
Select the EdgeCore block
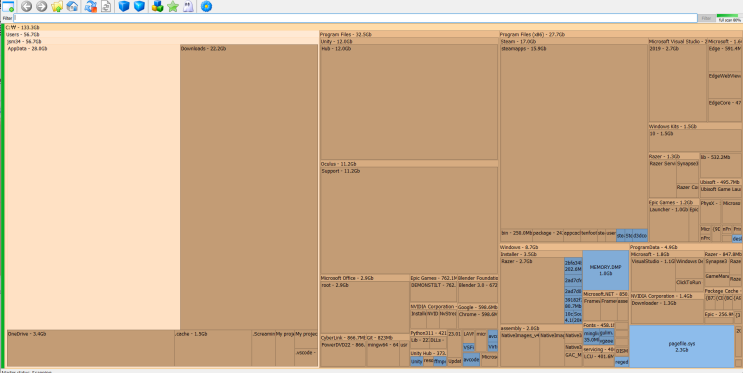point(725,110)
